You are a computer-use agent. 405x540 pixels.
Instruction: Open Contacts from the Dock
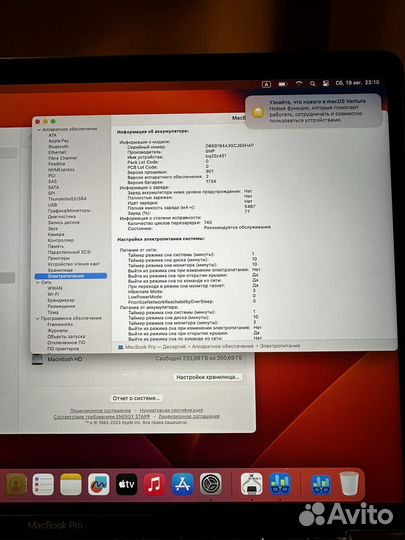coord(16,484)
